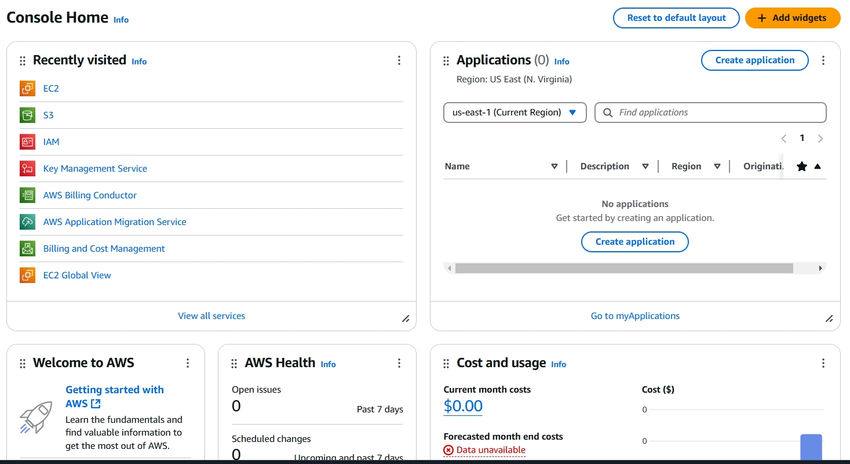Open the AWS Health widget menu
850x464 pixels.
(399, 363)
